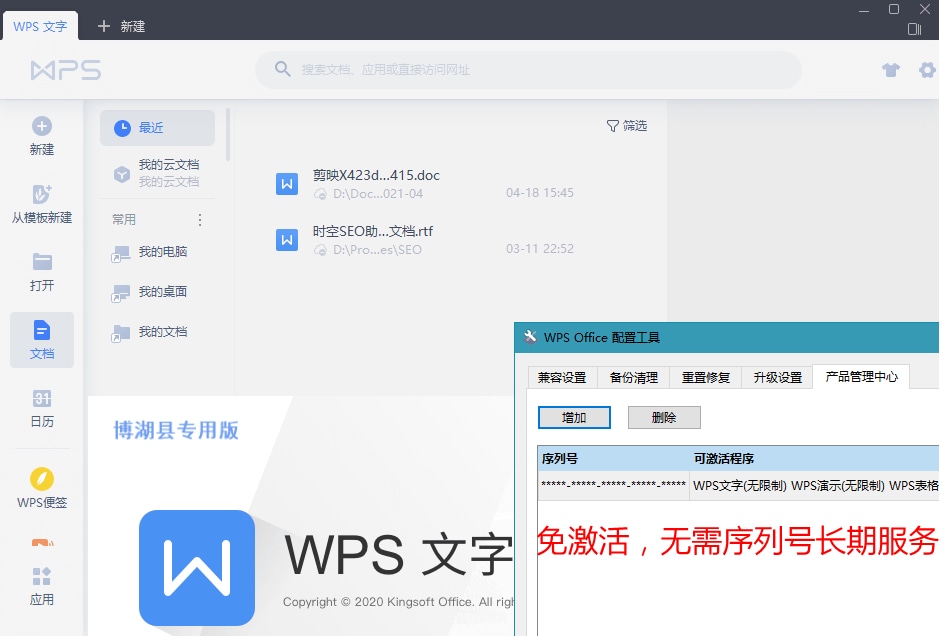Click the plus icon on the 新建 tab
Viewport: 949px width, 636px height.
[x=104, y=26]
